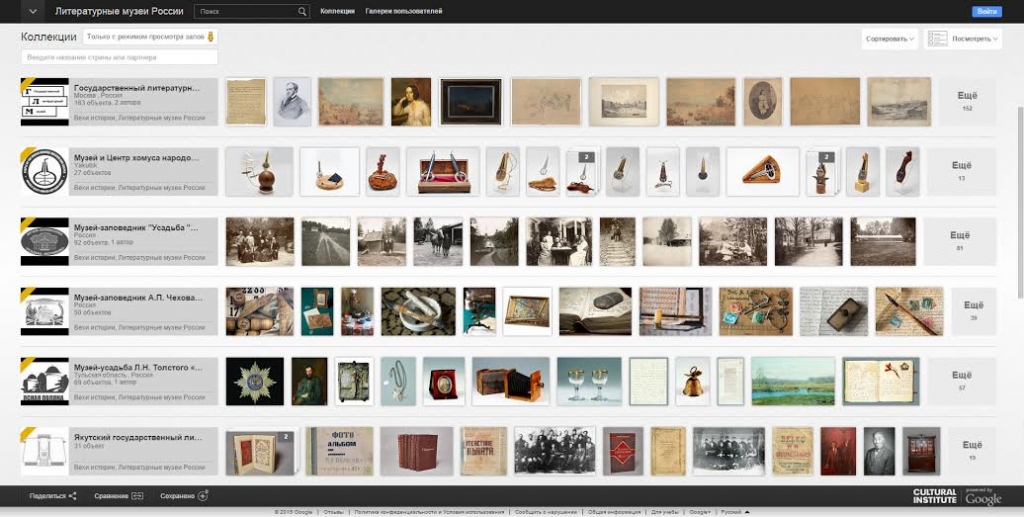Open the Сравнение compare icon
Screen dimensions: 1024x517
[x=137, y=496]
